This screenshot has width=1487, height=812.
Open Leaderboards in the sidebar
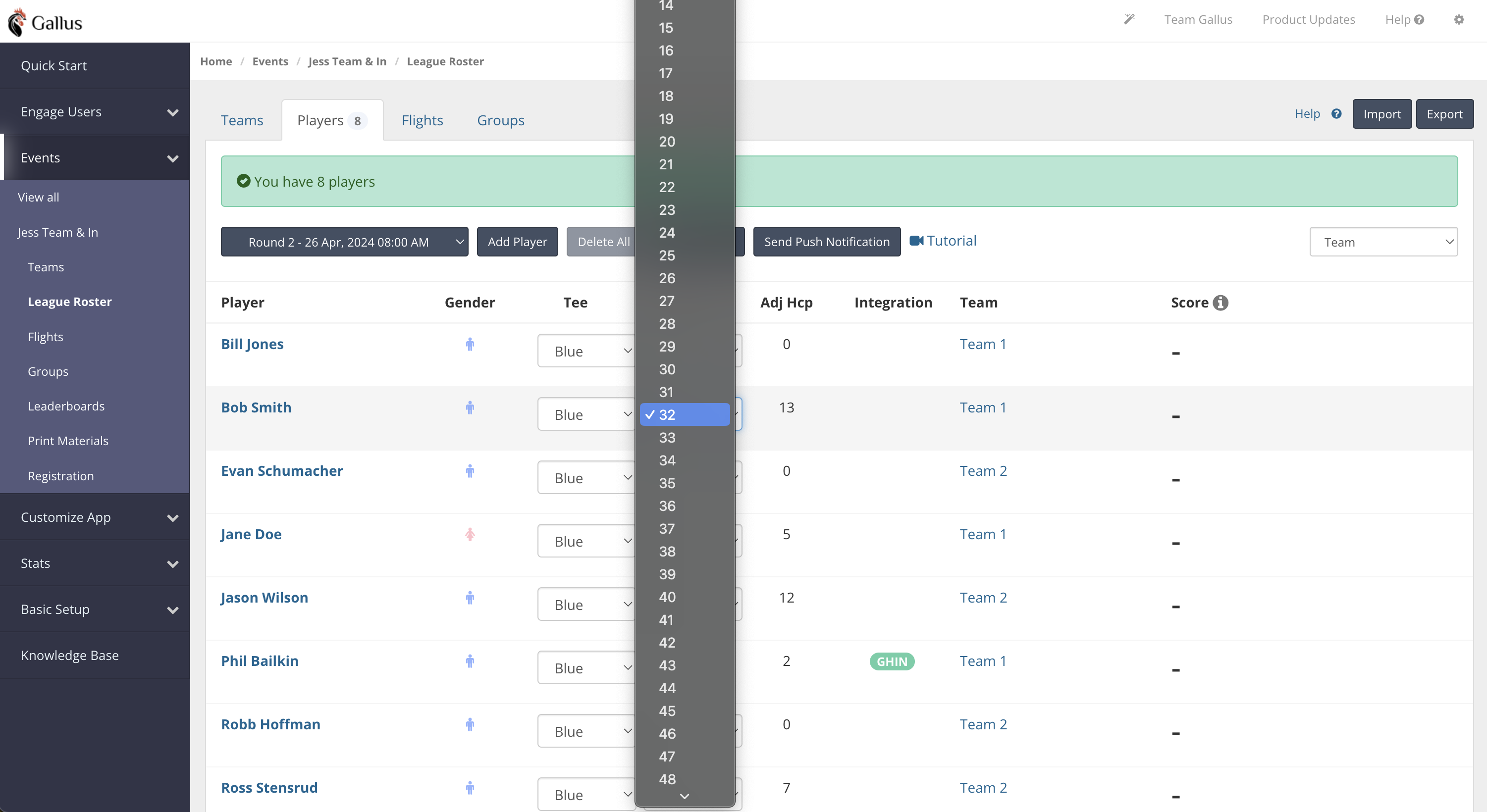pyautogui.click(x=66, y=406)
